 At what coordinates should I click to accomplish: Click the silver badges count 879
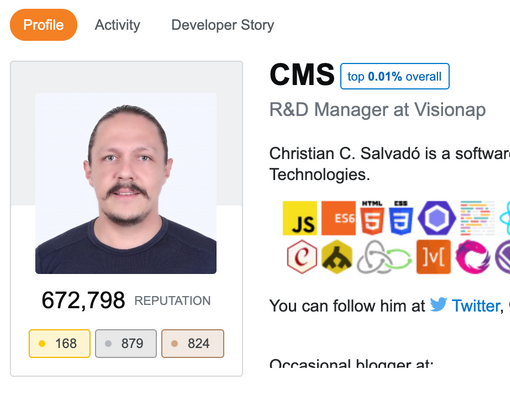point(126,343)
